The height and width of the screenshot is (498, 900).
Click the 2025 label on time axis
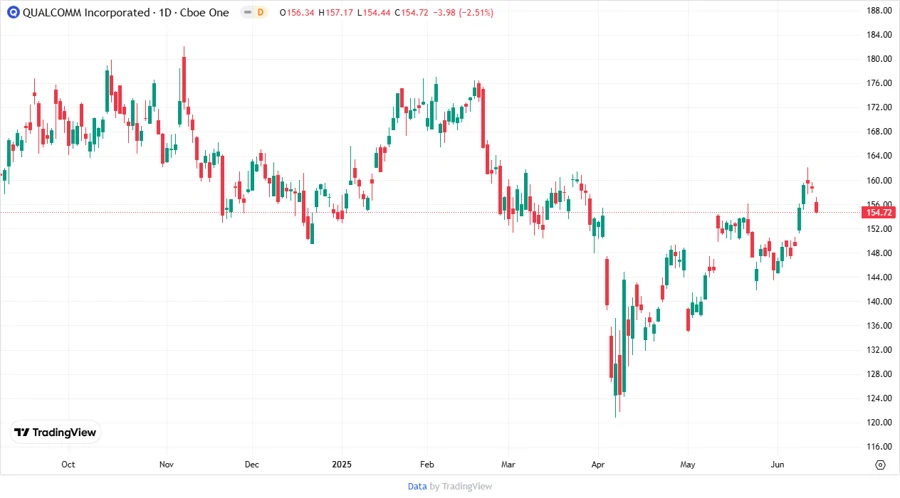342,464
